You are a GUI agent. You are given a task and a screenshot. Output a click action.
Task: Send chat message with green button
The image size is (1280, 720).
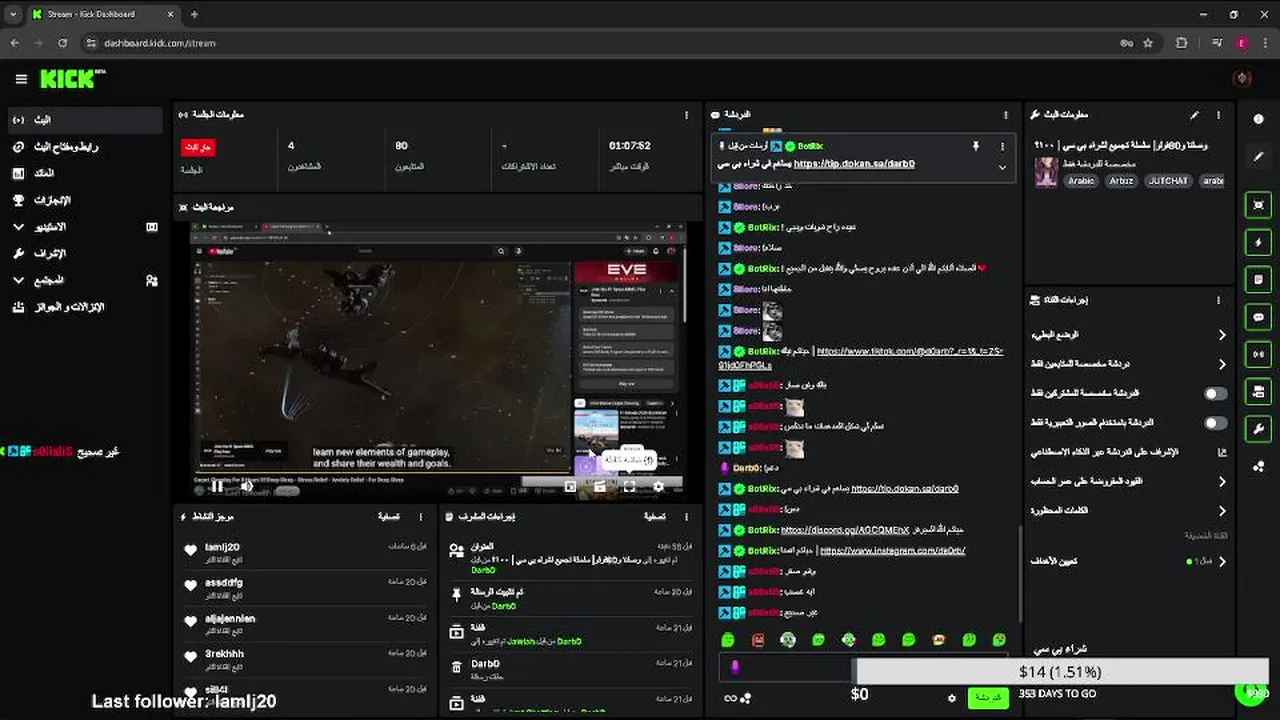988,697
